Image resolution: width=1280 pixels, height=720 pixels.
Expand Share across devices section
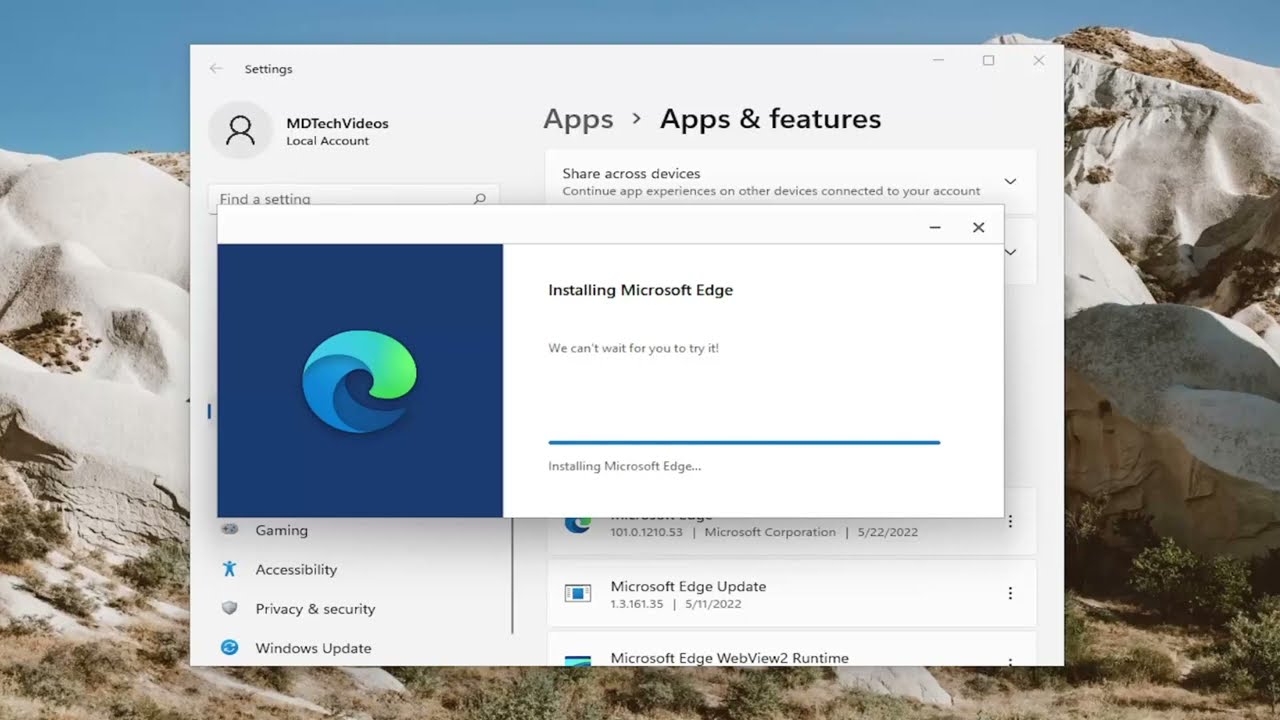coord(1010,181)
